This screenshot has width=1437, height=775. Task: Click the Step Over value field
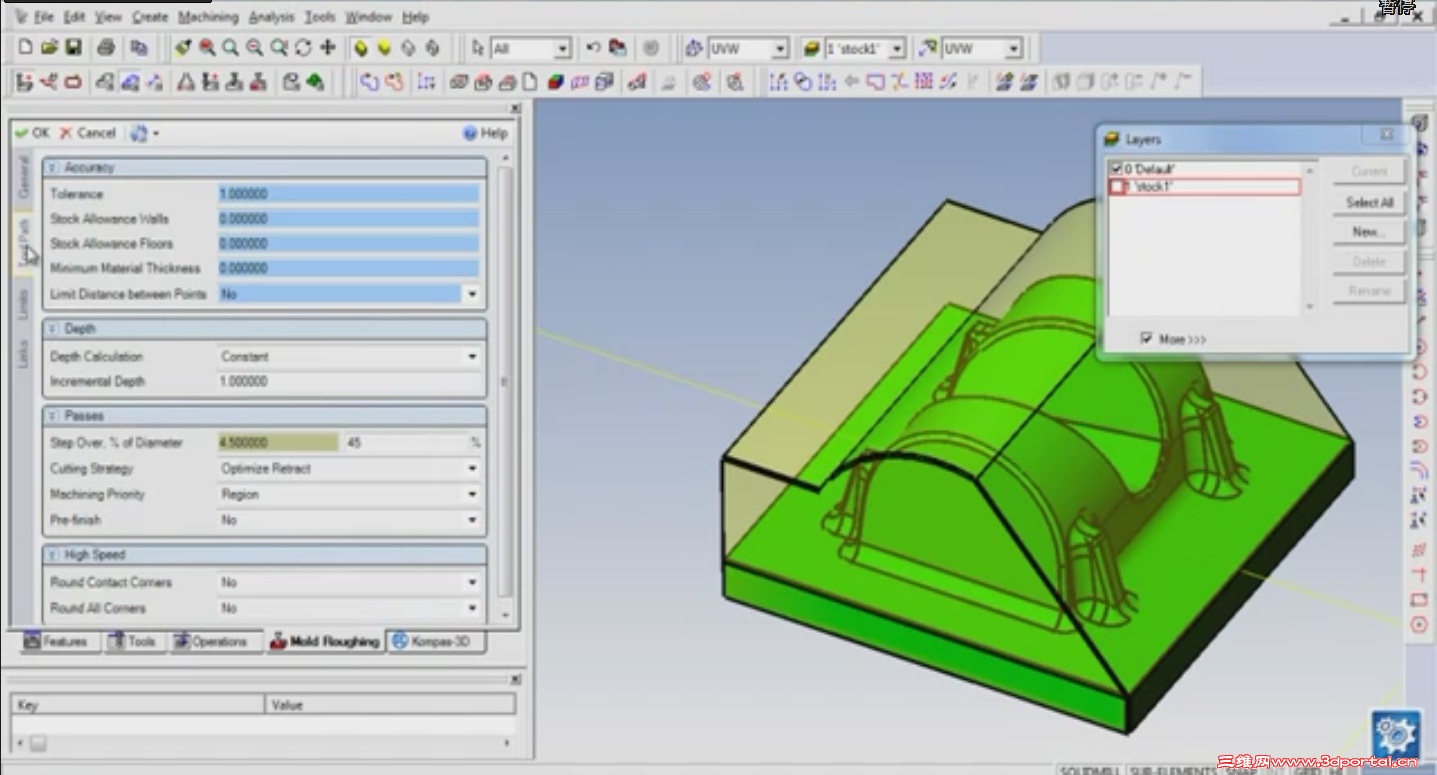(x=278, y=442)
